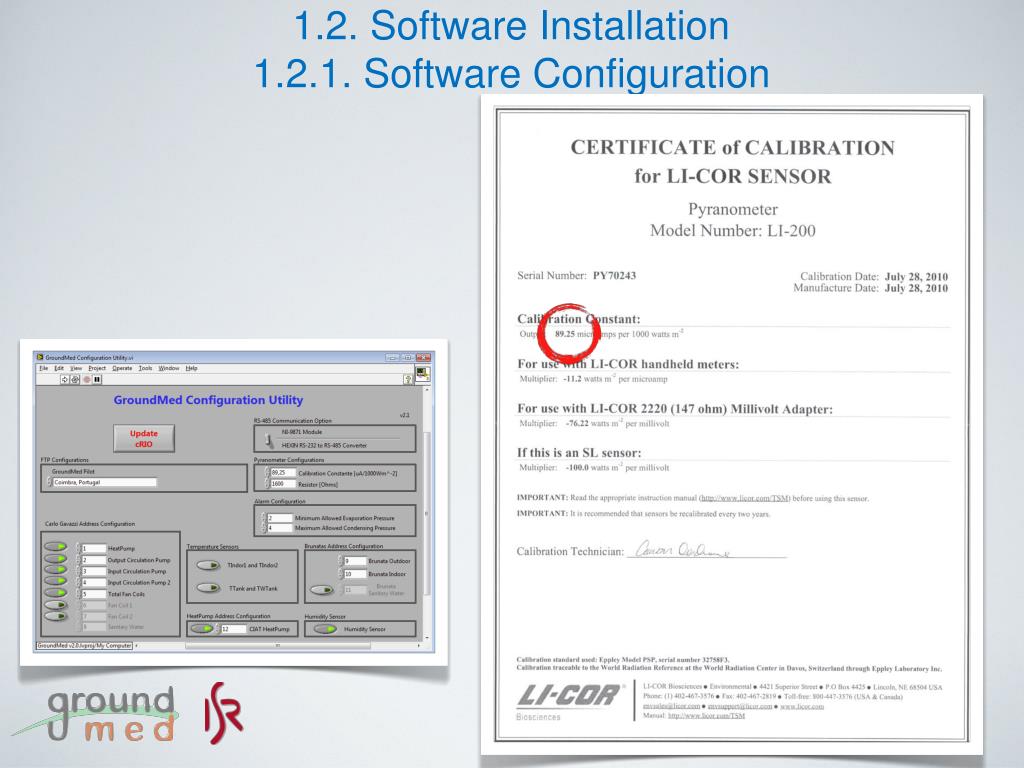
Task: Flip the RS-485 Communication Option switch
Action: (269, 440)
